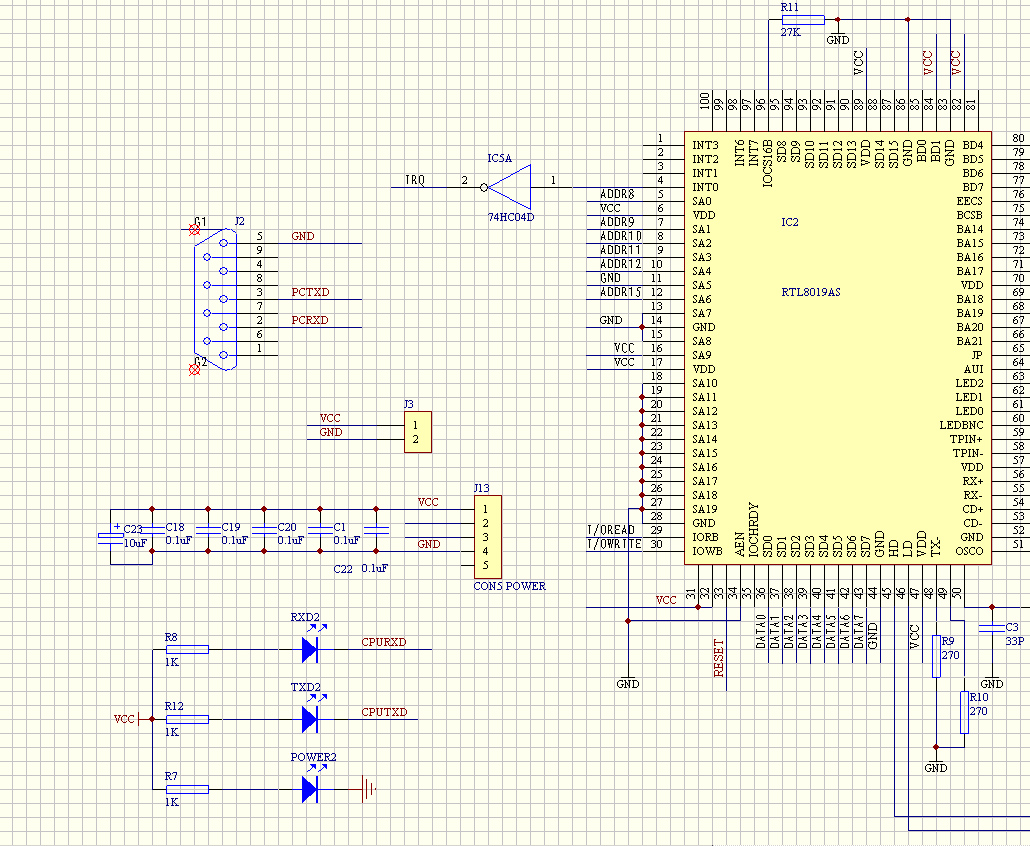Select the VCC power port left of R12
This screenshot has width=1030, height=846.
coord(126,719)
